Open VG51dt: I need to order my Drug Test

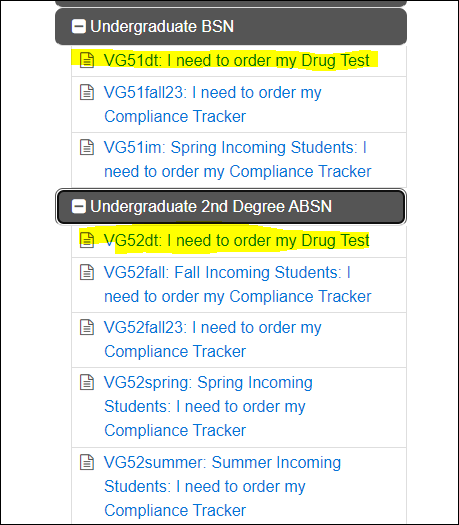236,61
